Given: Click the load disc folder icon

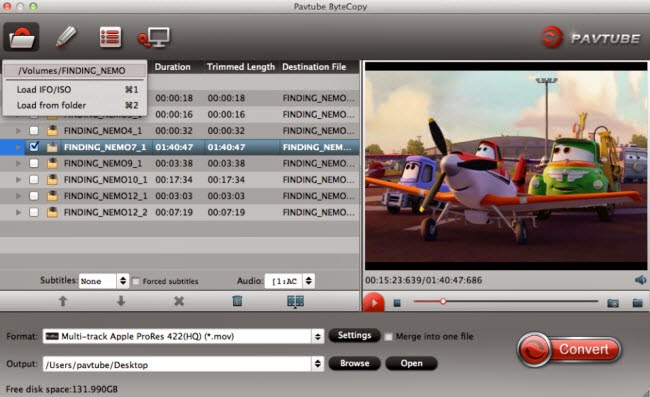Looking at the screenshot, I should click(x=22, y=37).
